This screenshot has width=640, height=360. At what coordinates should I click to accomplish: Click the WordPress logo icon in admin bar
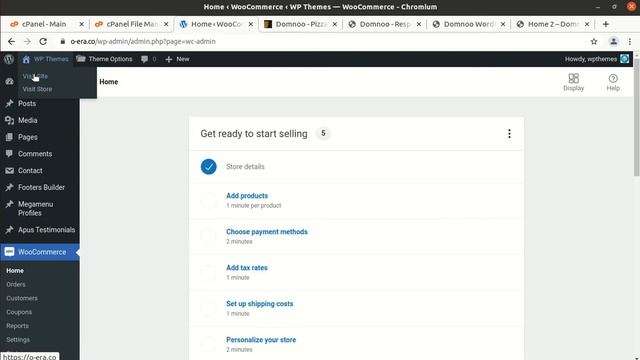click(9, 59)
